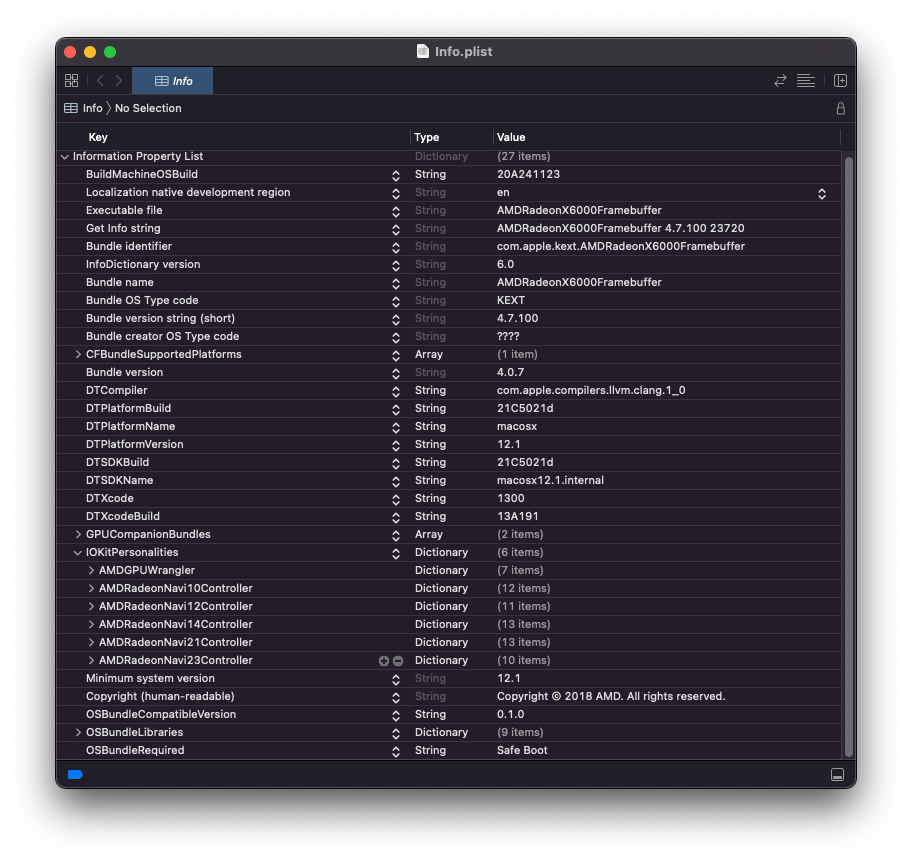Screen dimensions: 912x862
Task: Open the related items grid menu
Action: (71, 81)
